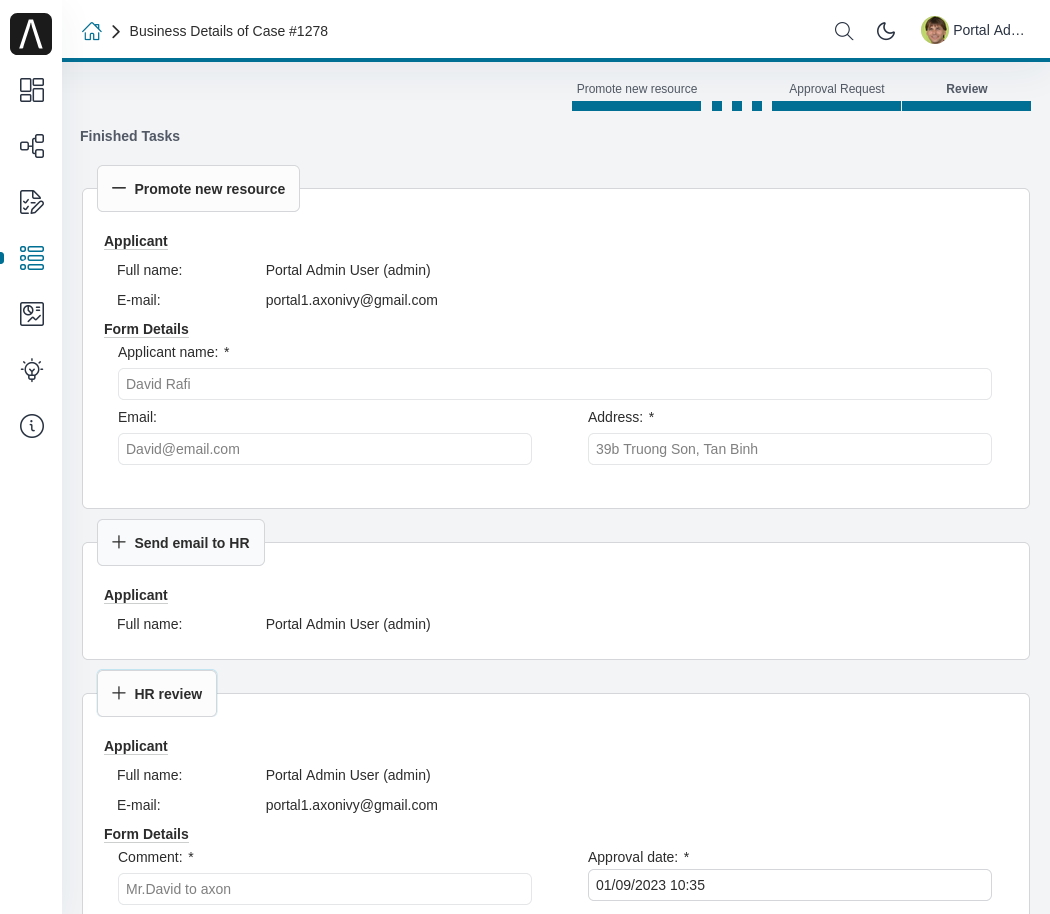
Task: Select the Approval Request step
Action: [836, 88]
